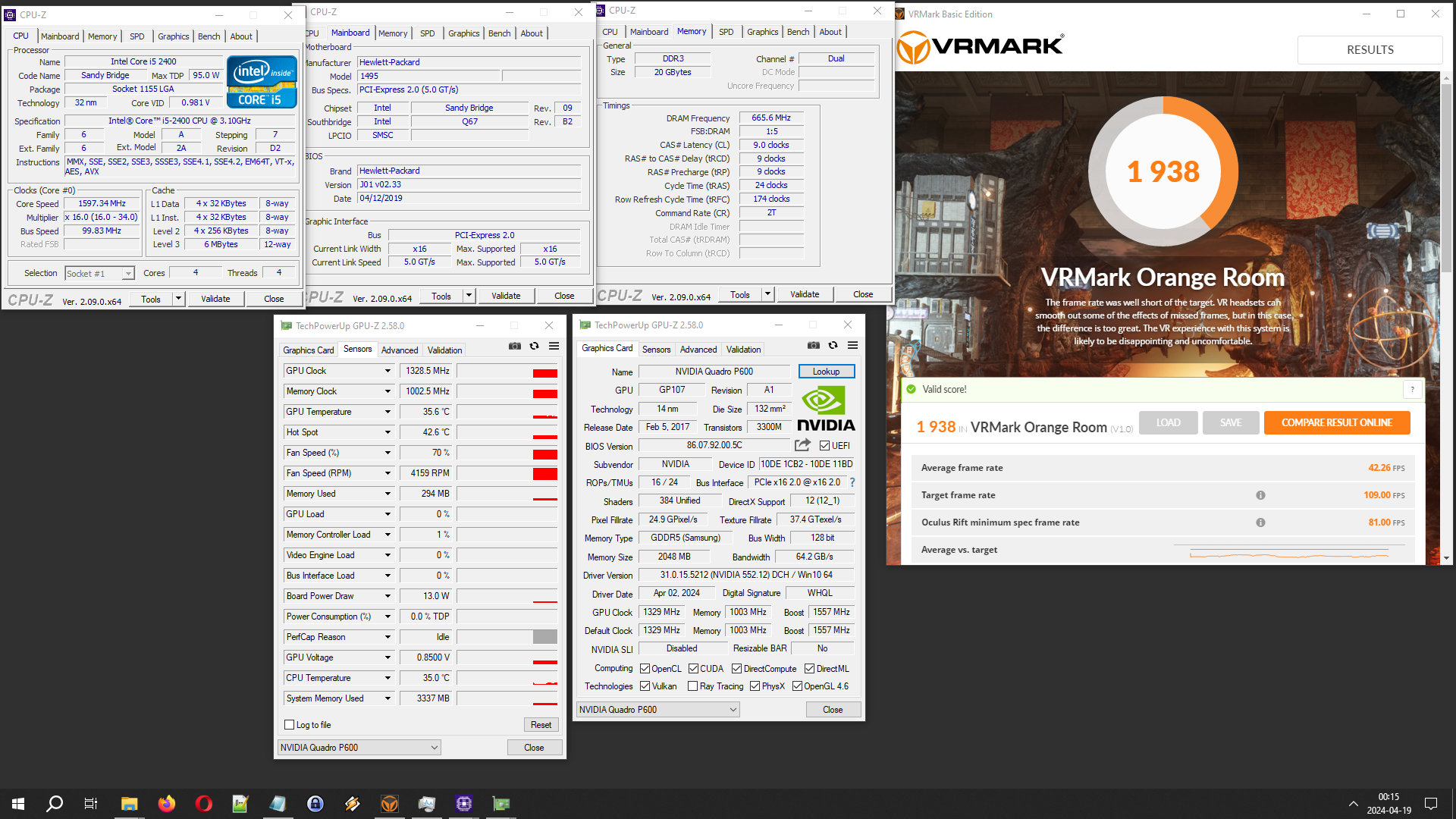Click the question mark help icon next to Valid score
Image resolution: width=1456 pixels, height=819 pixels.
1412,390
